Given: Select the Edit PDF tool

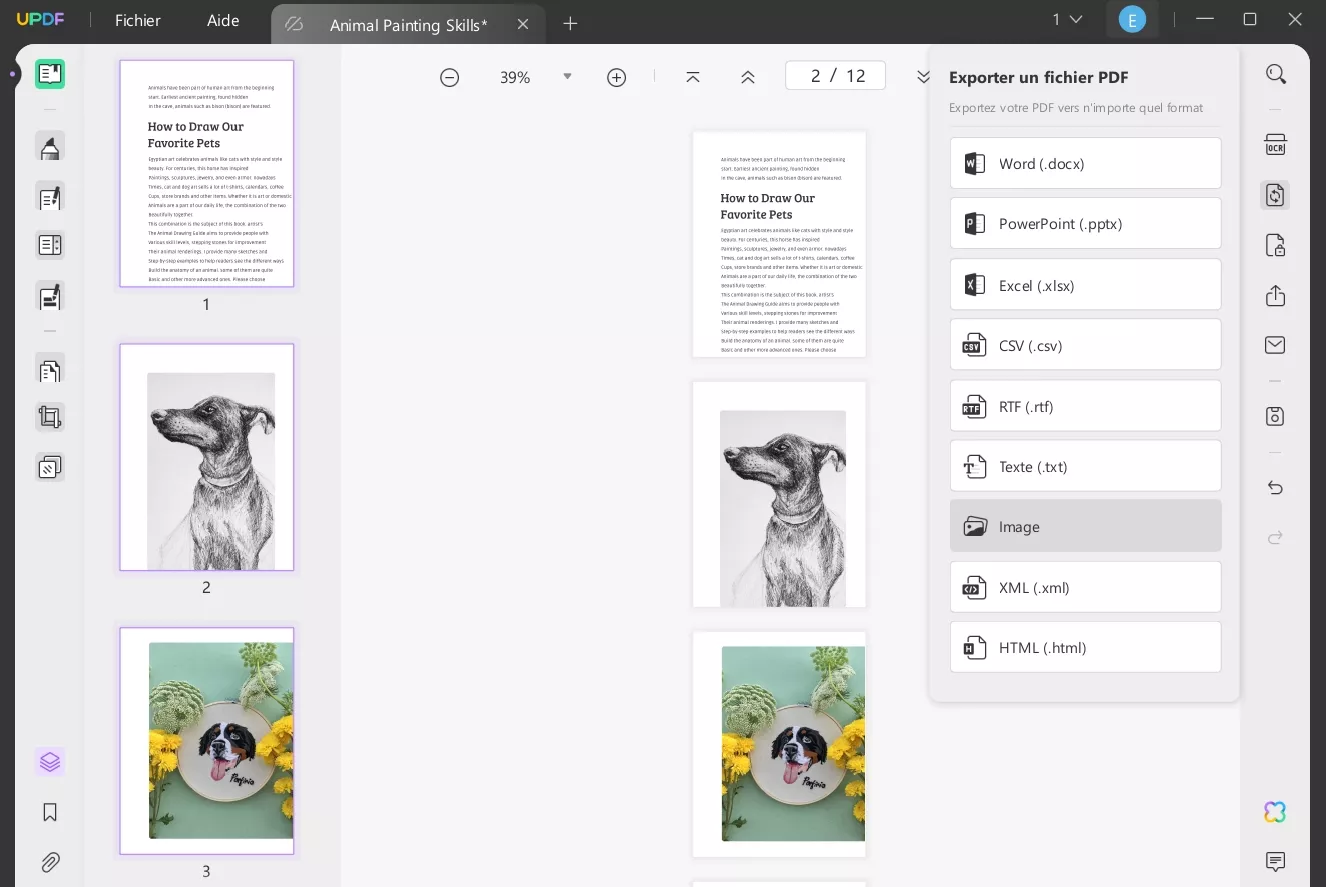Looking at the screenshot, I should [50, 197].
